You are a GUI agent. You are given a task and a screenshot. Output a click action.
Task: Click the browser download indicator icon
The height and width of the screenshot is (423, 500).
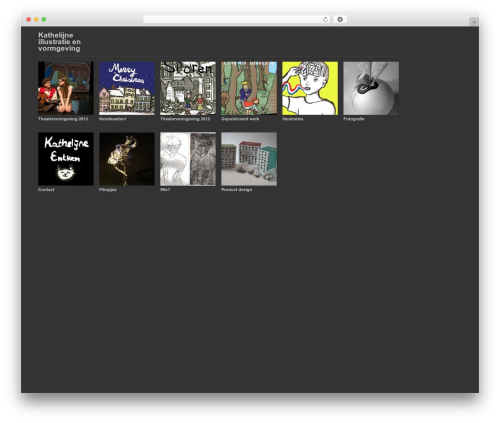[340, 19]
